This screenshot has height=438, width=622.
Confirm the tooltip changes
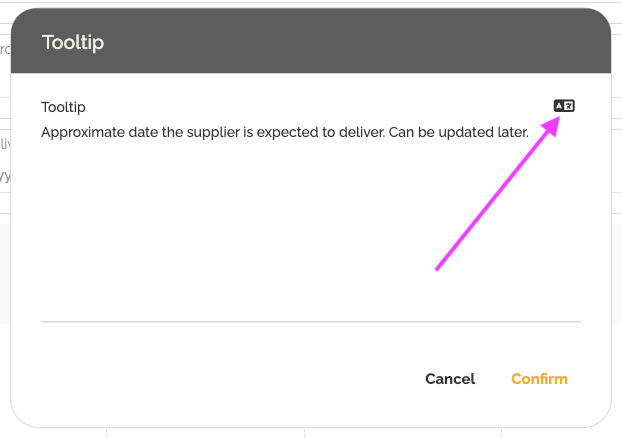coord(539,379)
